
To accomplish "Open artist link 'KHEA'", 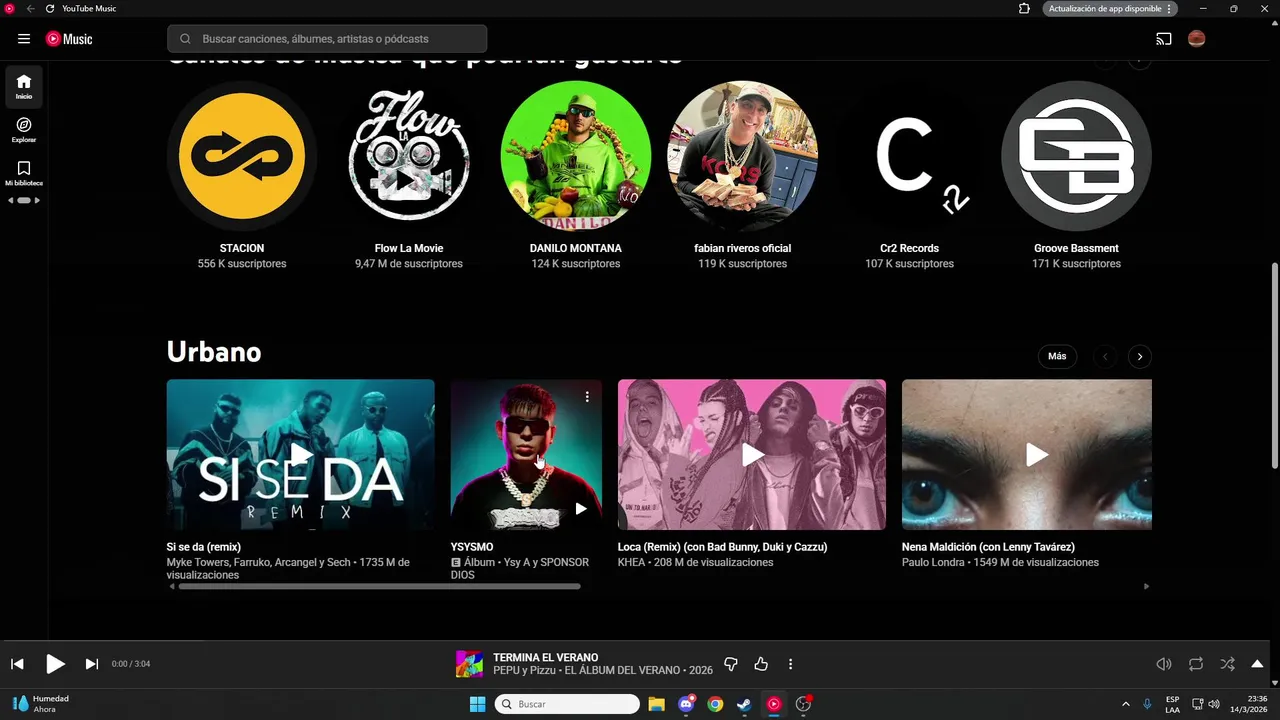I will coord(631,562).
